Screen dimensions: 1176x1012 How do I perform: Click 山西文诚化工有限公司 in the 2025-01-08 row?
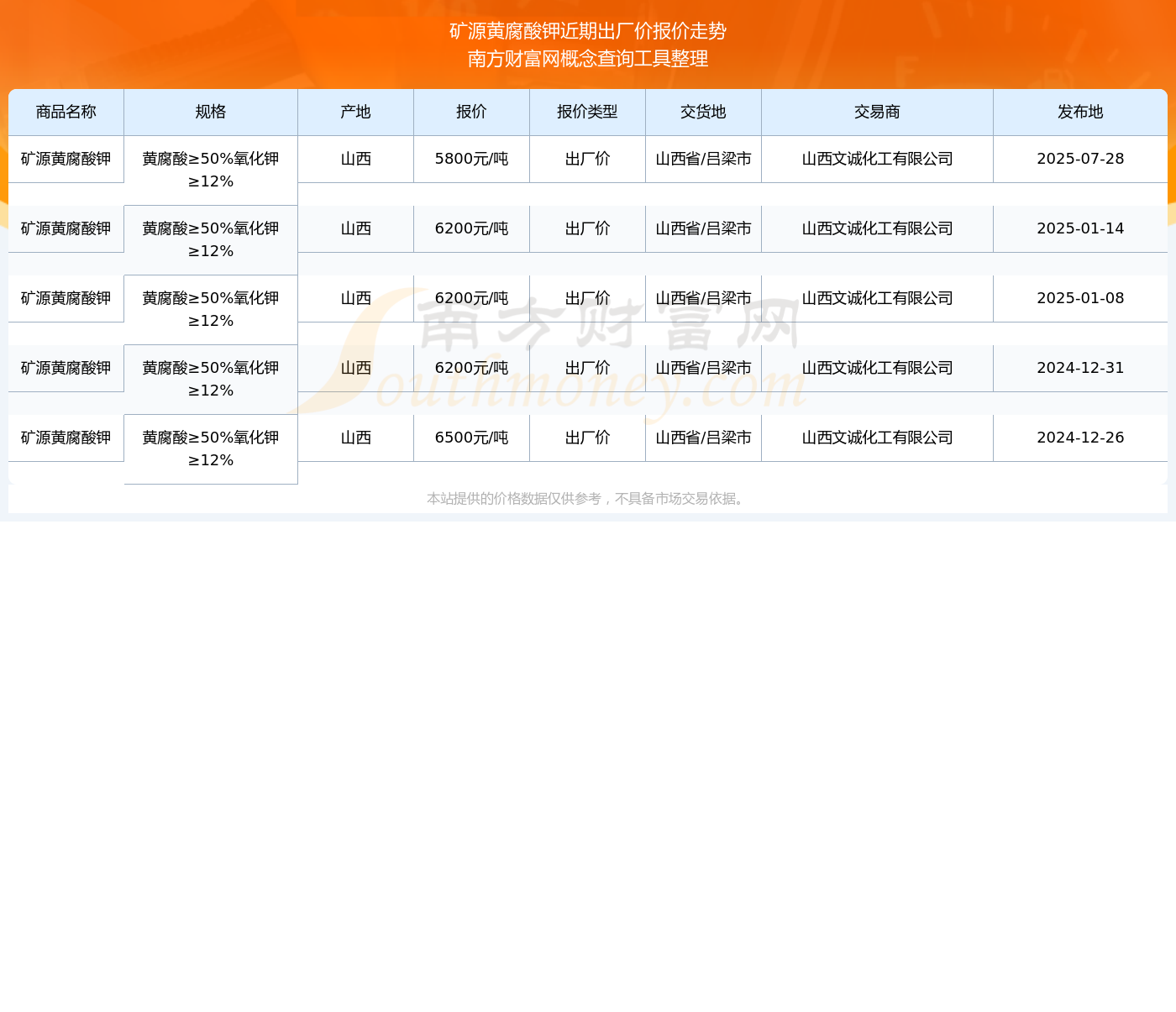click(878, 298)
